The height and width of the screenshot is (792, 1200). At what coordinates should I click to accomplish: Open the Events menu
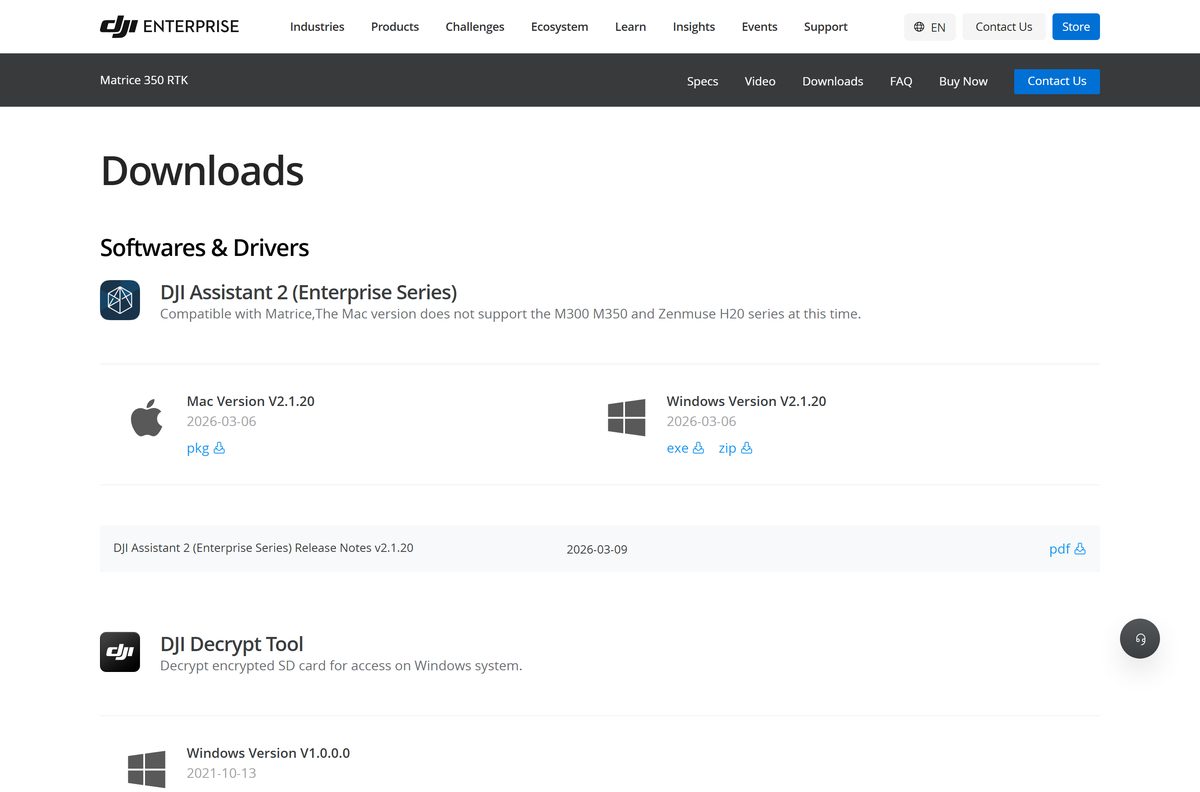pos(760,27)
